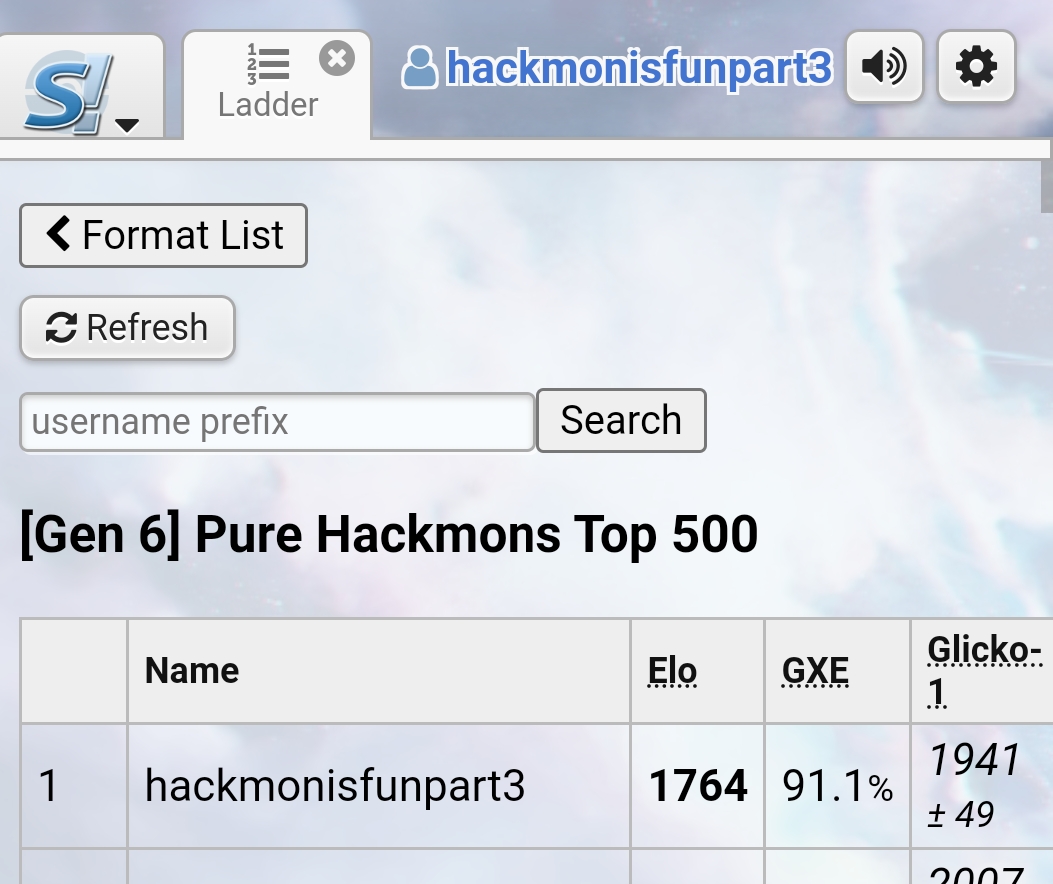Click the Glicko value 1941 ± 49
1053x884 pixels.
(x=974, y=785)
